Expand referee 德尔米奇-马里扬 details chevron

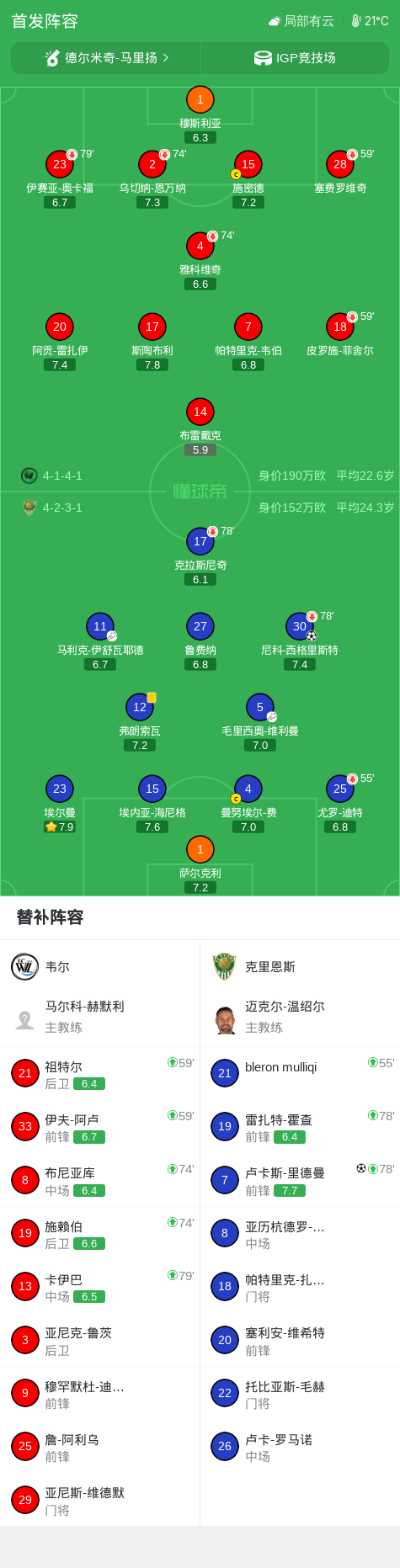pos(165,58)
